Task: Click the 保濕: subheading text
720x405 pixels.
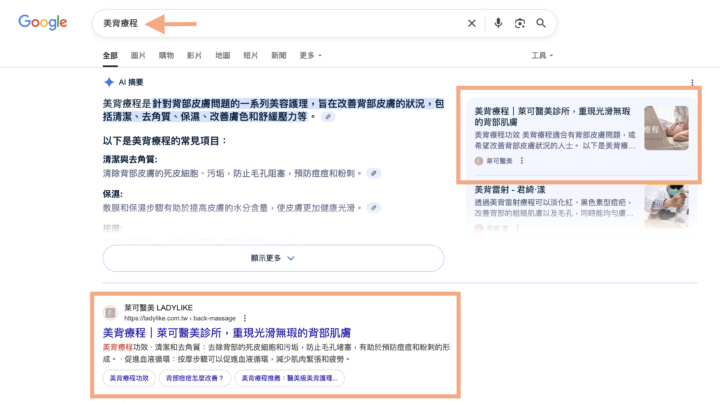Action: (112, 194)
